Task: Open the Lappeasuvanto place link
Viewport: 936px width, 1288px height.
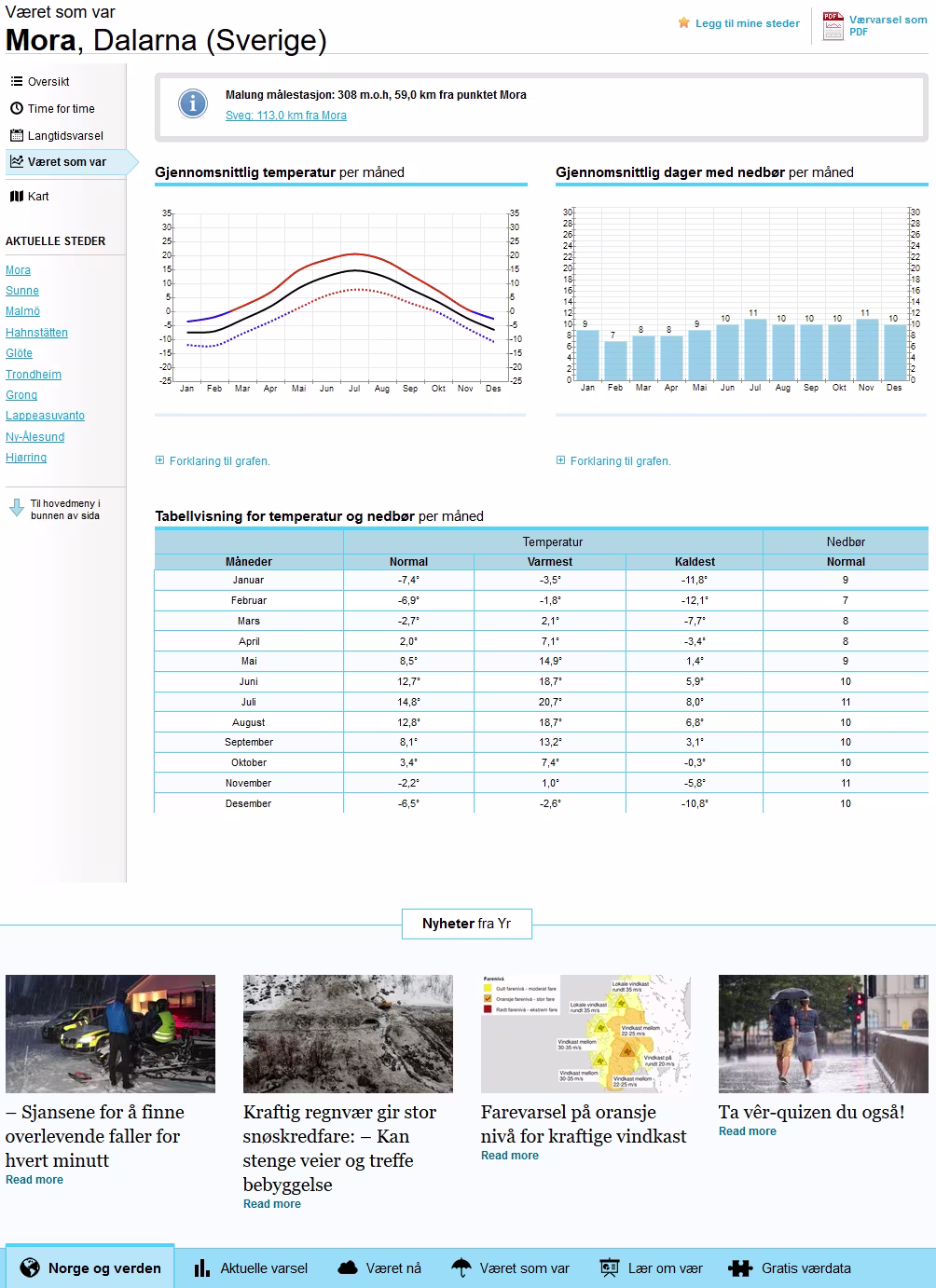Action: (45, 416)
